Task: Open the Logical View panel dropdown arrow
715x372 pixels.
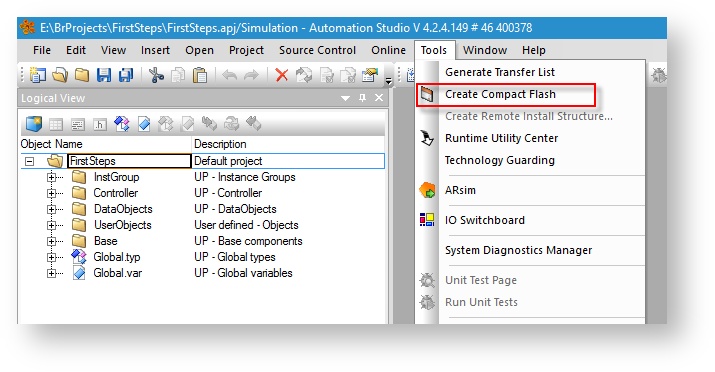Action: 346,98
